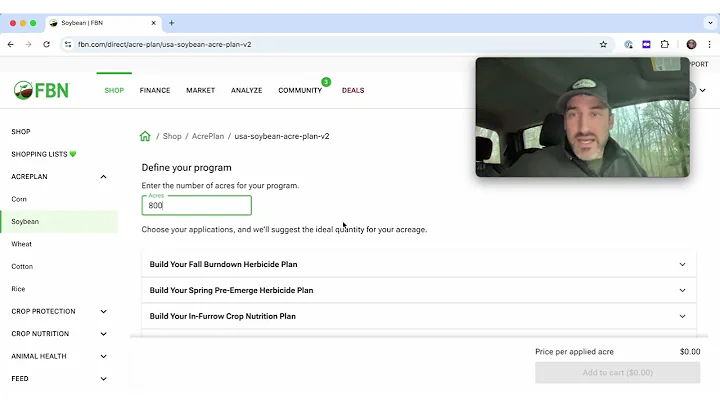Open the ANALYZE nav tab
Viewport: 720px width, 404px height.
point(247,90)
